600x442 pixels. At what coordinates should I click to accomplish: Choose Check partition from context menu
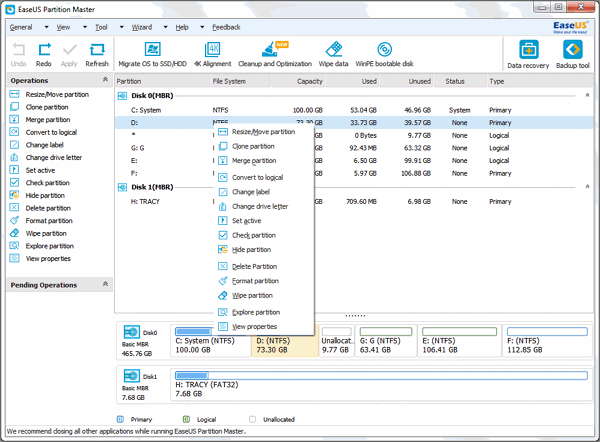[x=264, y=235]
